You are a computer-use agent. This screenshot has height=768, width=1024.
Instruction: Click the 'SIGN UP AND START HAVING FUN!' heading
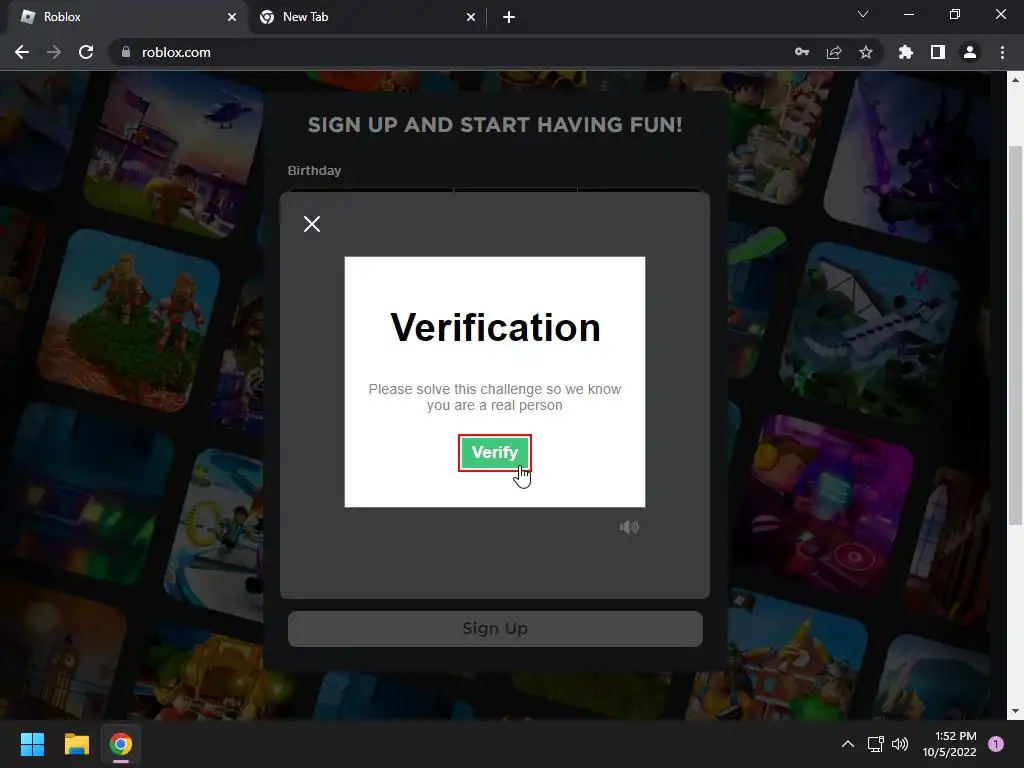[x=495, y=125]
